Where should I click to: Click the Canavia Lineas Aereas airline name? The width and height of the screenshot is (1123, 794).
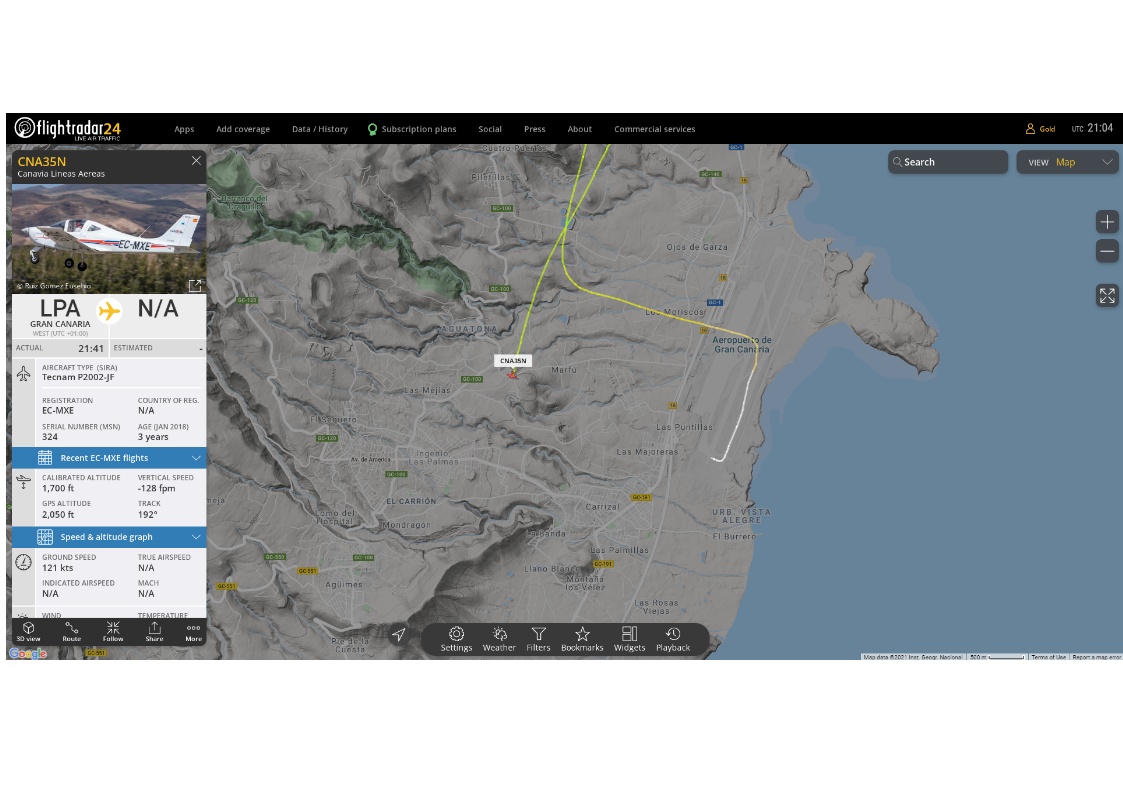coord(61,174)
